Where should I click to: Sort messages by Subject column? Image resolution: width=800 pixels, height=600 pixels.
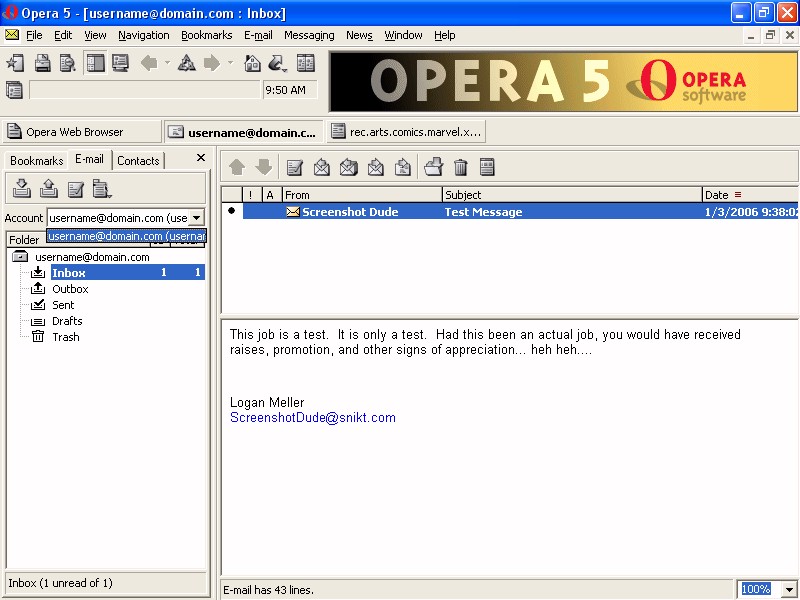(572, 195)
